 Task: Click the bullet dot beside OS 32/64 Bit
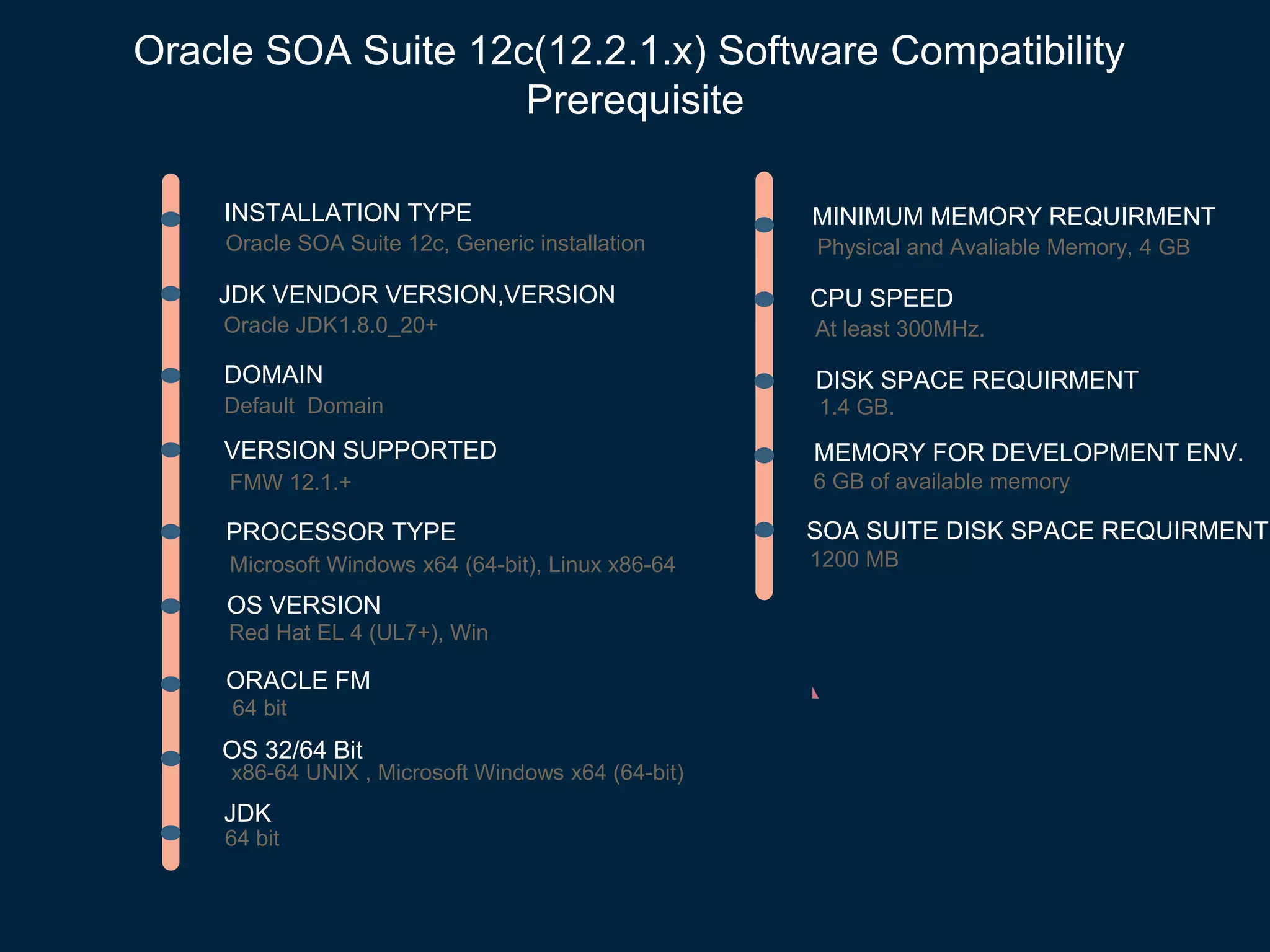point(171,759)
